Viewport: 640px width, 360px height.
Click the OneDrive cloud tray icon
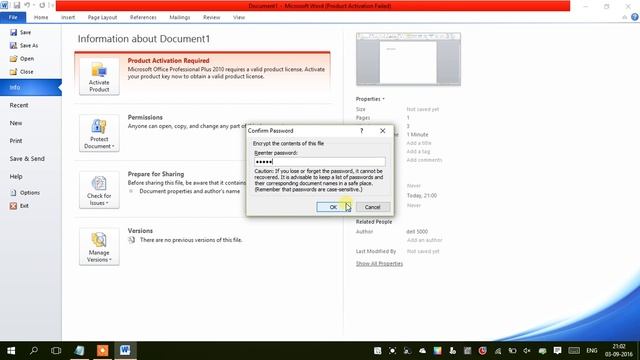pos(422,351)
